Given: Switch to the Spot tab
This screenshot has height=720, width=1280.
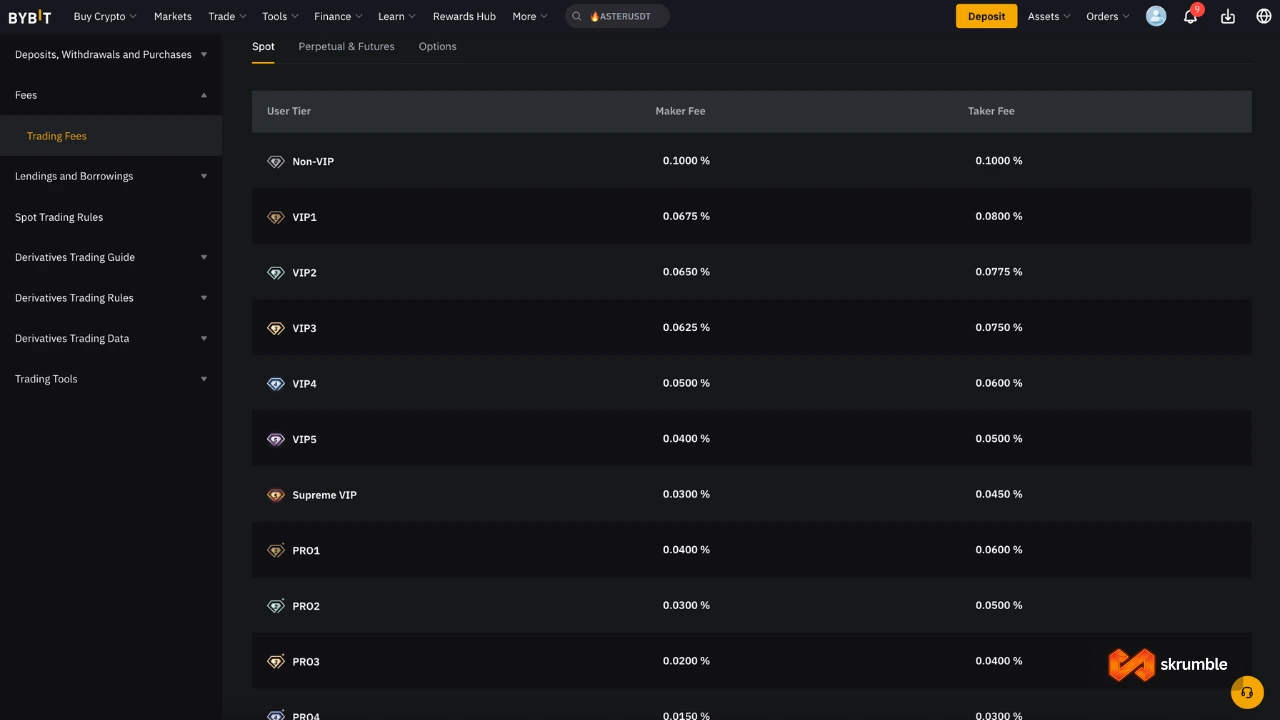Looking at the screenshot, I should 263,46.
